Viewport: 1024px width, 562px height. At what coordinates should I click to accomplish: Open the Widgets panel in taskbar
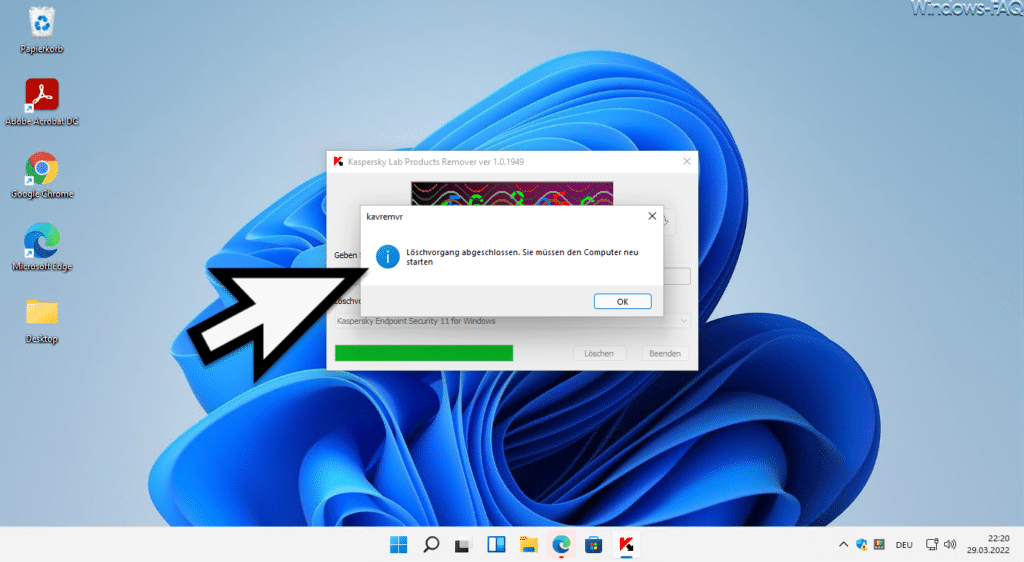(496, 544)
